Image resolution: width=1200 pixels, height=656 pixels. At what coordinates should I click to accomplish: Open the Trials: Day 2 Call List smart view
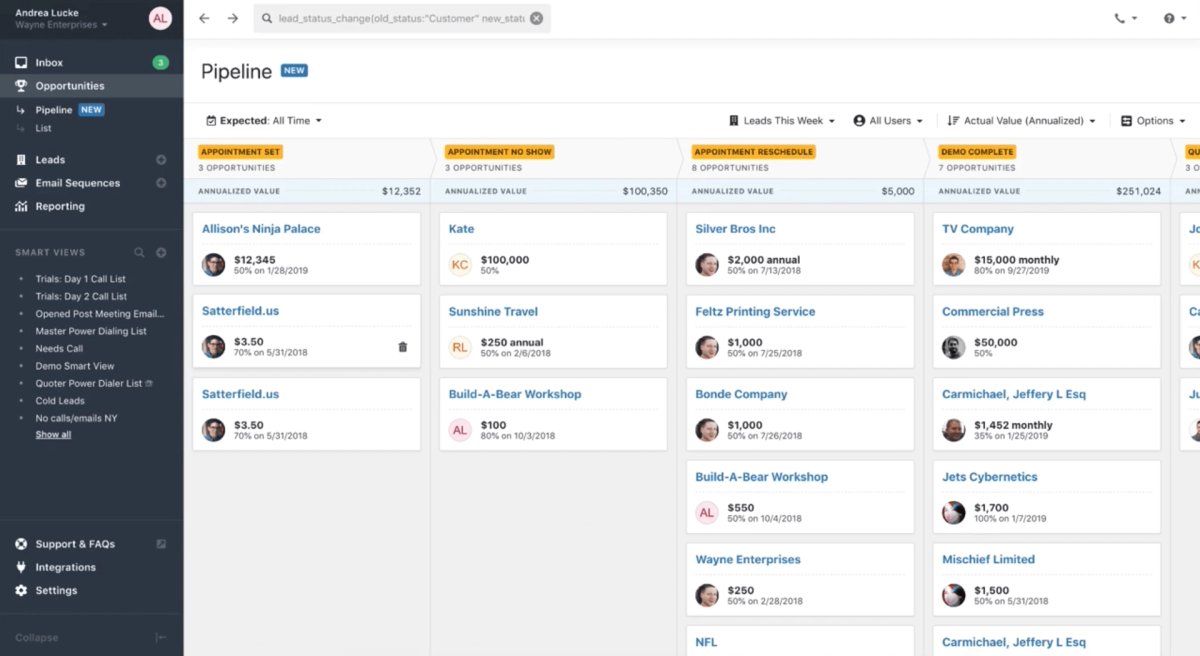click(x=81, y=296)
